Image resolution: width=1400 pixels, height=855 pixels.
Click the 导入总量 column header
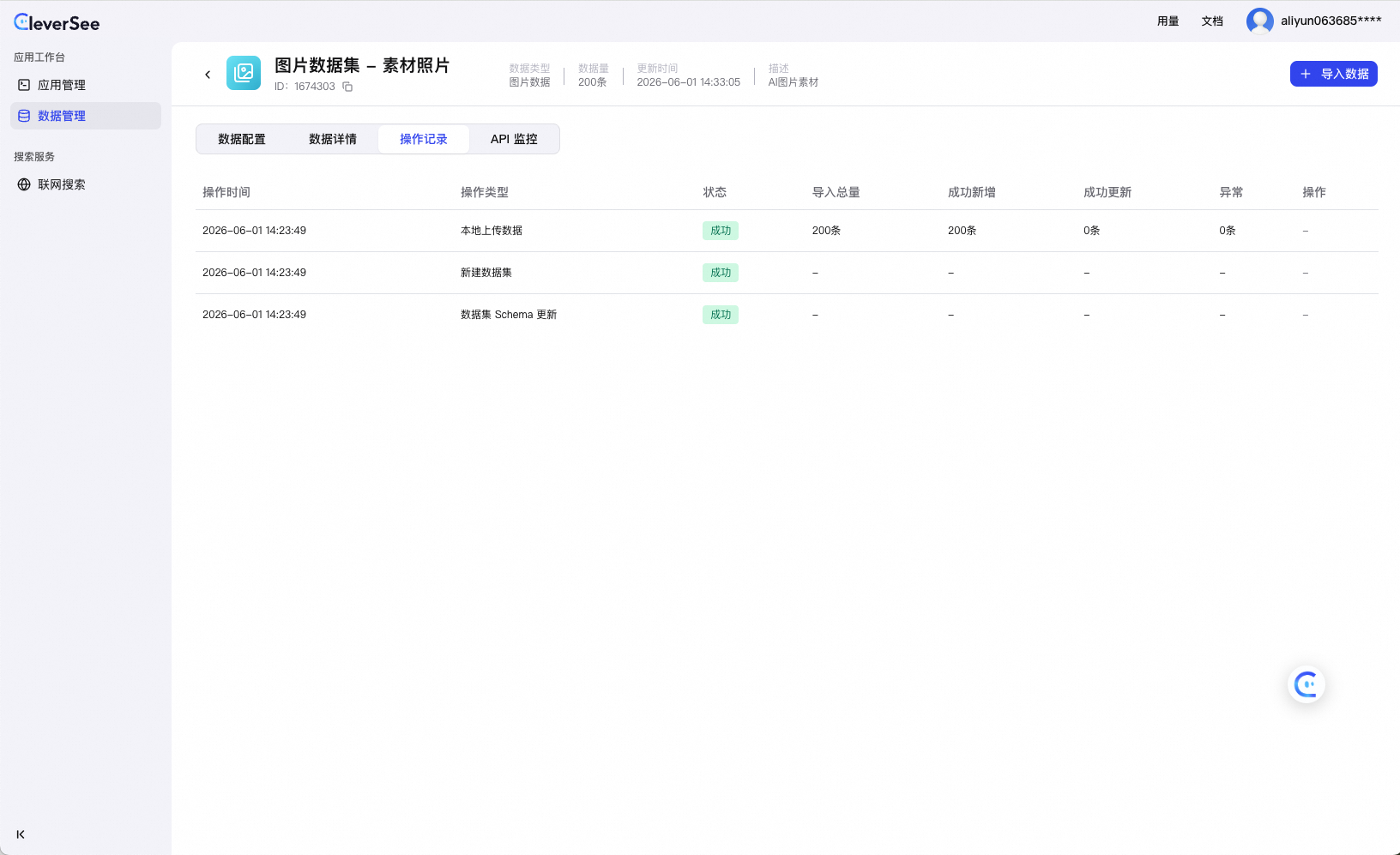coord(836,192)
